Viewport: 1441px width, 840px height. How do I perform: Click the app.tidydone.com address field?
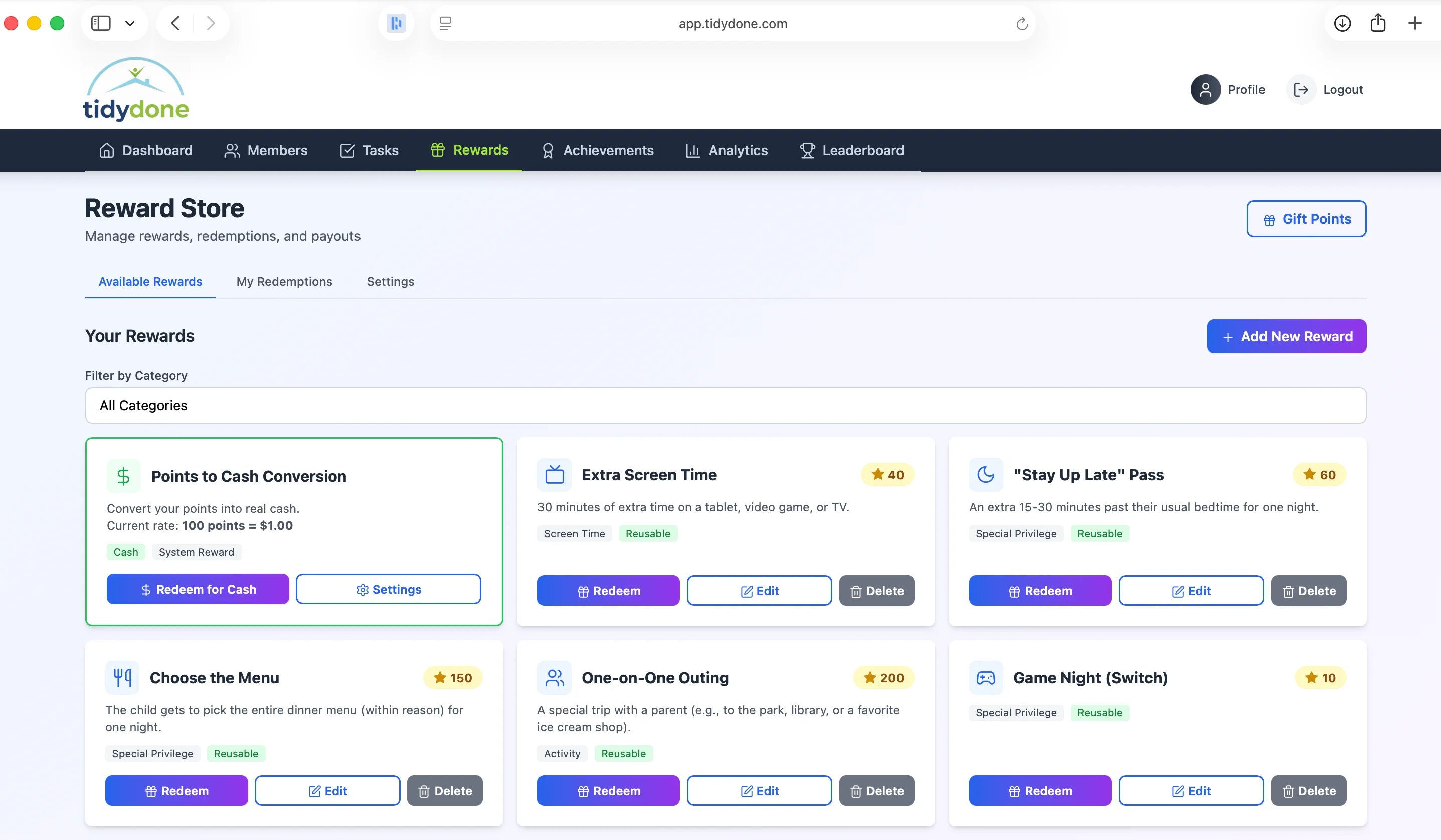pyautogui.click(x=733, y=24)
